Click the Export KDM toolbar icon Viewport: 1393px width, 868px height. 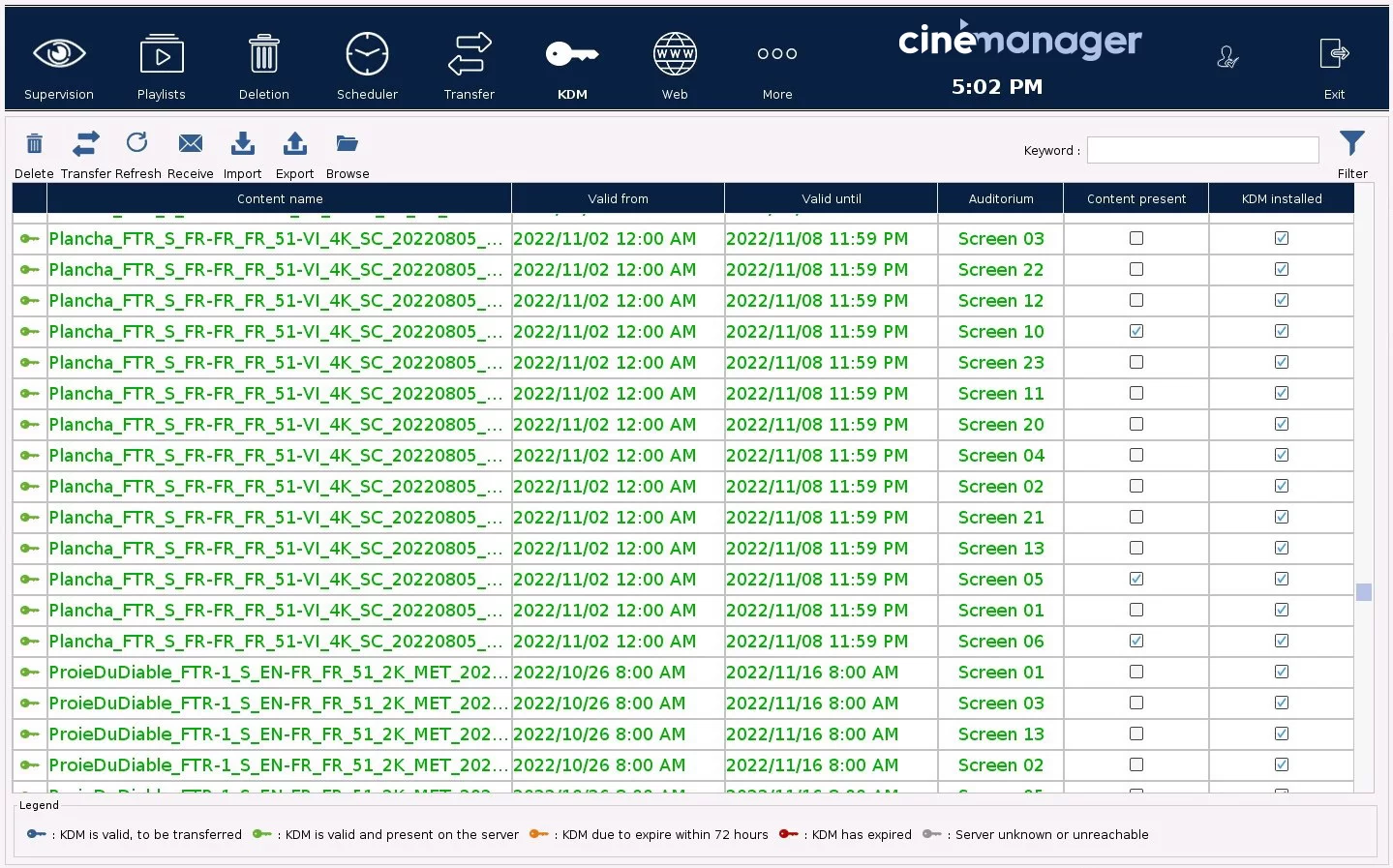pyautogui.click(x=295, y=145)
